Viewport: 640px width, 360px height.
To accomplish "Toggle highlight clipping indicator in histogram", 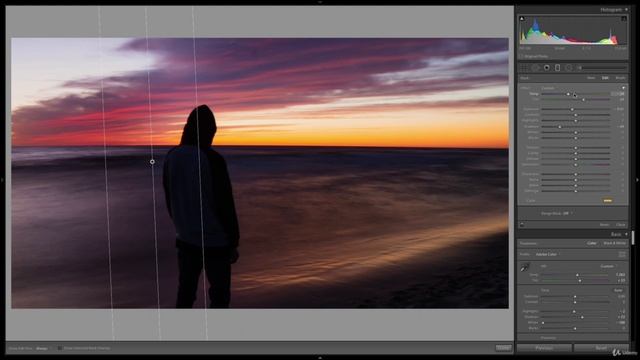I will 624,19.
